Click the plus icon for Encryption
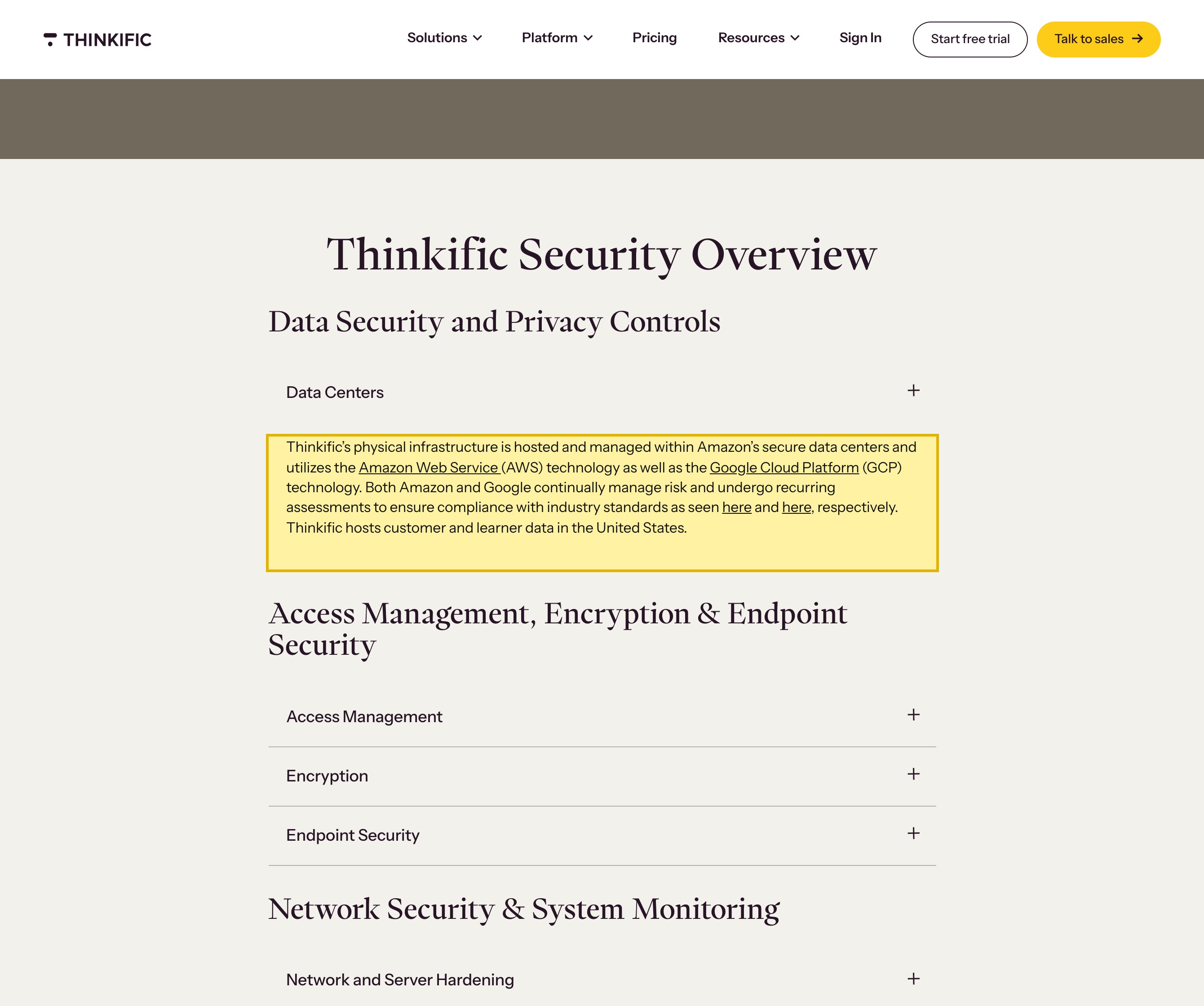The height and width of the screenshot is (1006, 1204). tap(913, 774)
